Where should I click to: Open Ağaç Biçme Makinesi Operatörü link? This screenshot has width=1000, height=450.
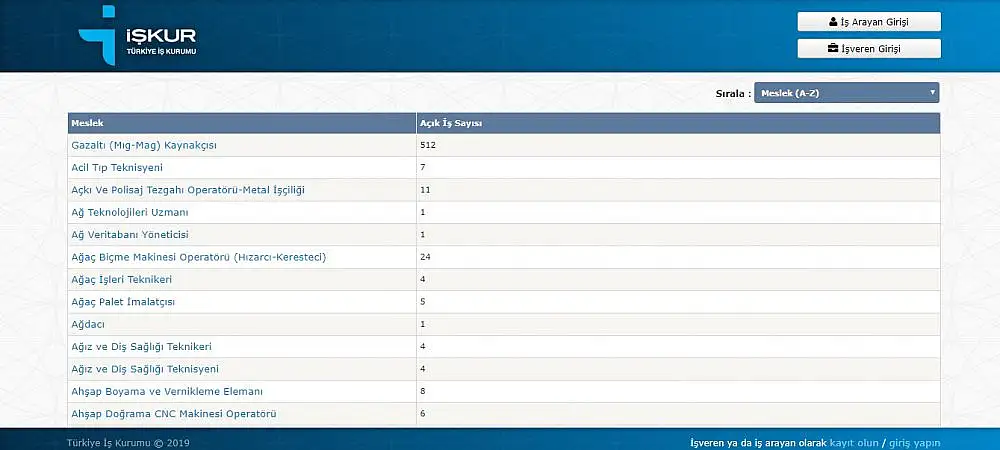[x=199, y=257]
